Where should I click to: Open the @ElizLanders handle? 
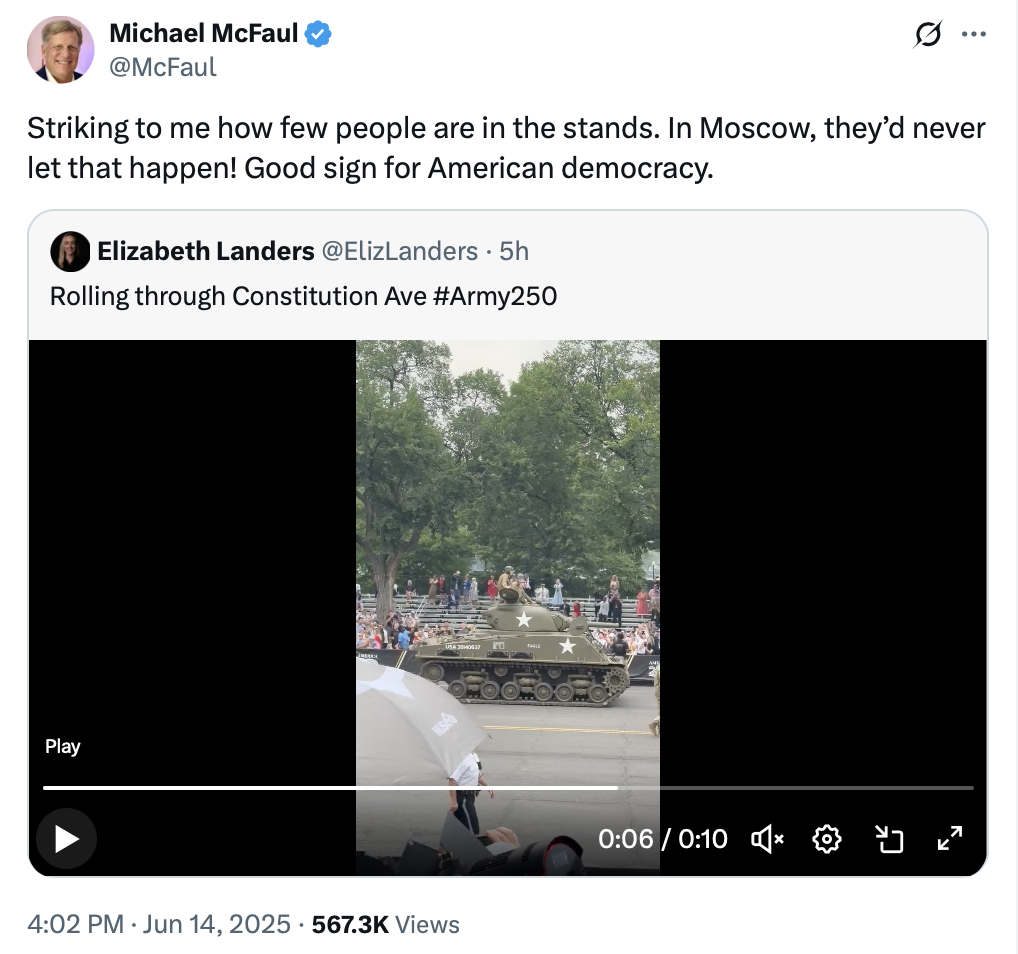point(399,251)
